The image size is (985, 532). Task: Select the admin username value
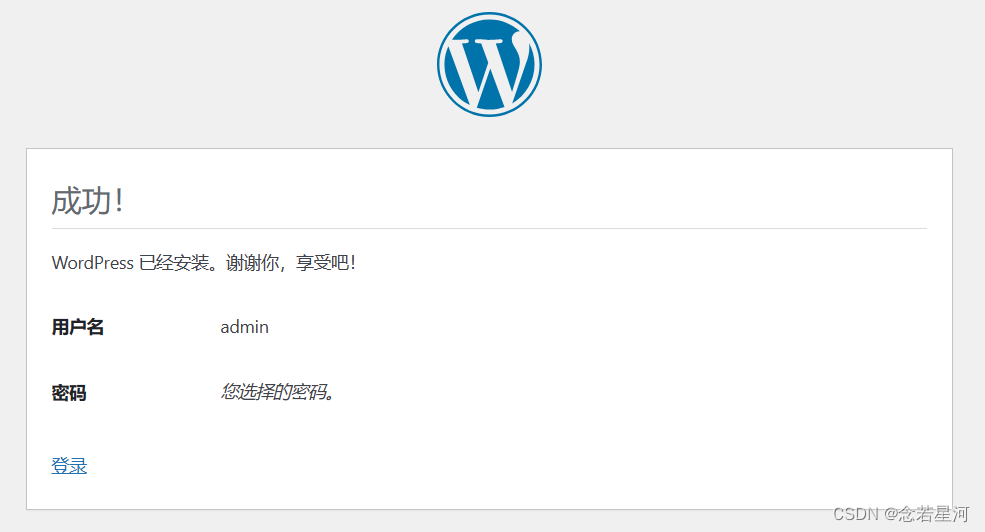(x=244, y=327)
